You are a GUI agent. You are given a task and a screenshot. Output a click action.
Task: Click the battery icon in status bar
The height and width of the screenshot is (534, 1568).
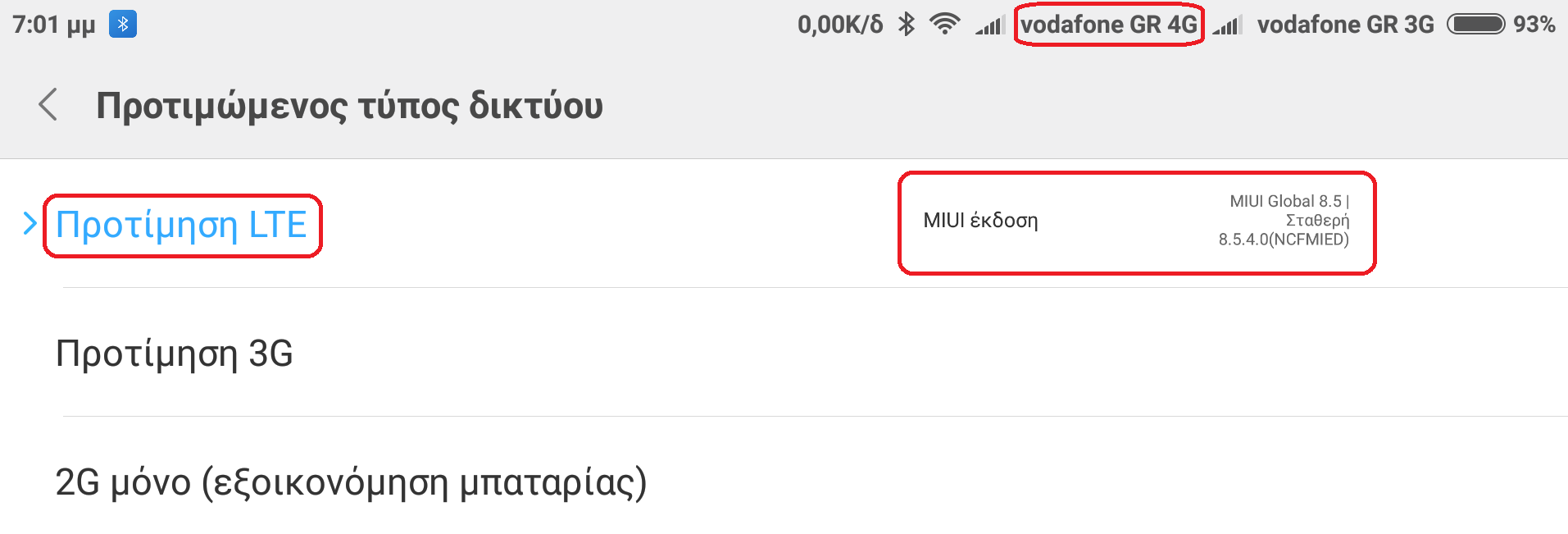1475,25
